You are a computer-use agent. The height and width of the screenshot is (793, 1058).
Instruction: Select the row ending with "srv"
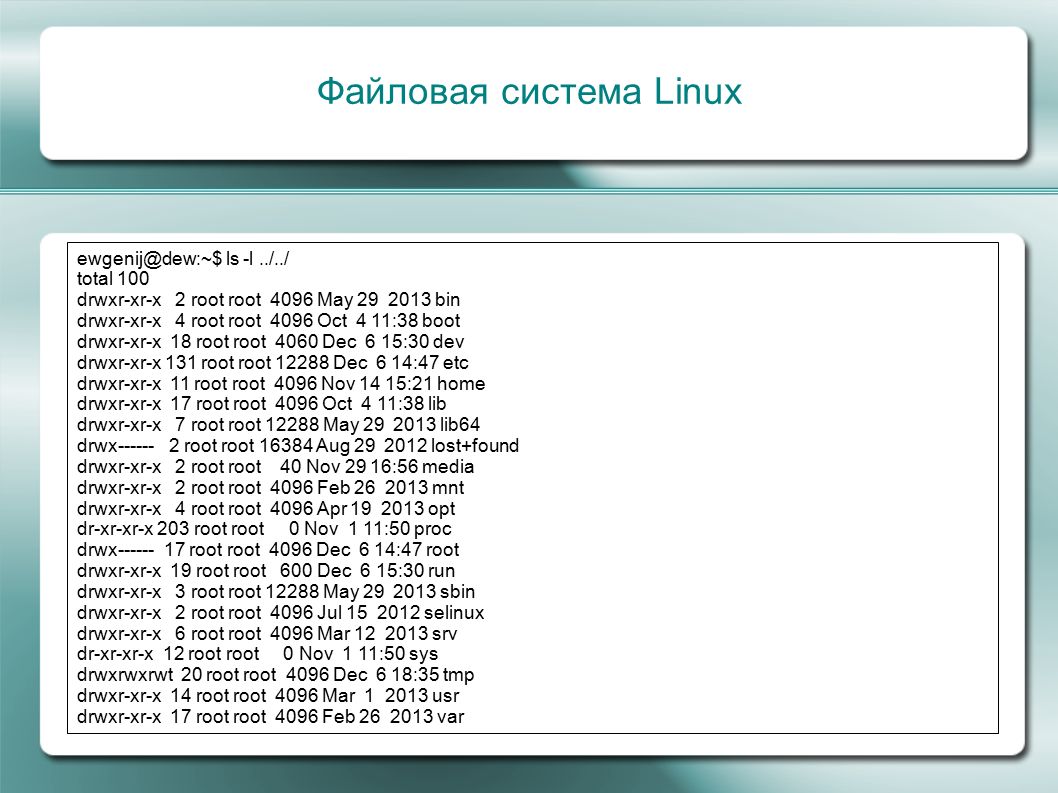point(267,633)
